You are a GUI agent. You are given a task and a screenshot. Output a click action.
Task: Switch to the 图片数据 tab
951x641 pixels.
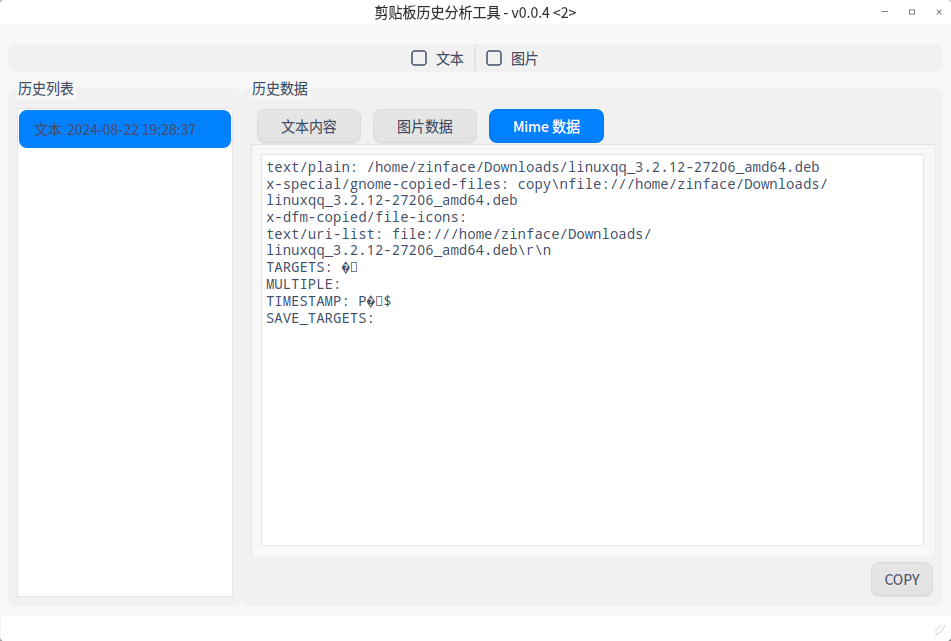tap(424, 127)
